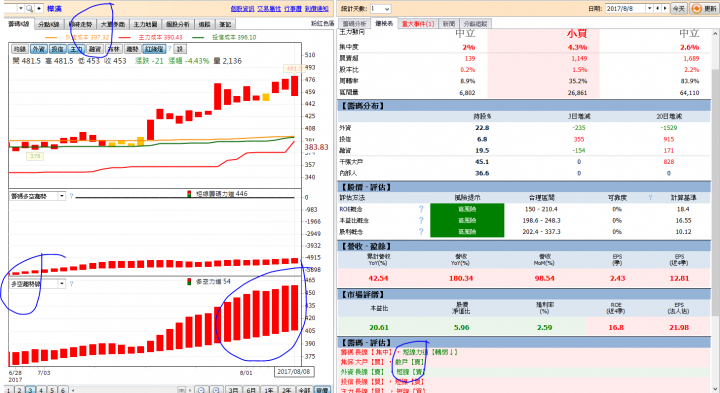This screenshot has width=720, height=393.
Task: Click help icon next to 多空趨勢線 dropdown
Action: (71, 284)
